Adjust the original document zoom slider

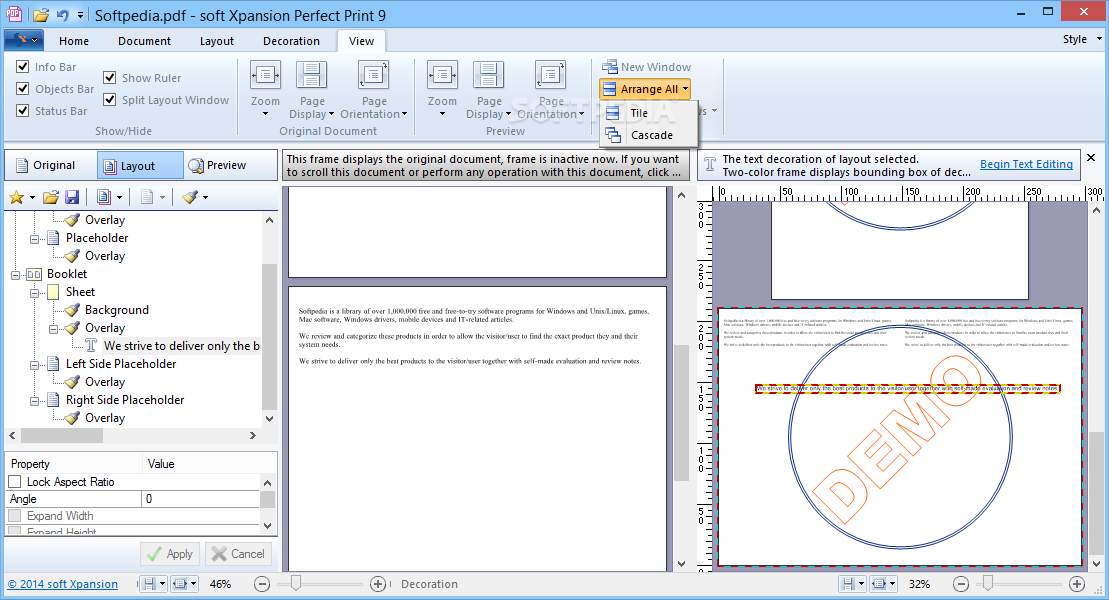(x=296, y=584)
